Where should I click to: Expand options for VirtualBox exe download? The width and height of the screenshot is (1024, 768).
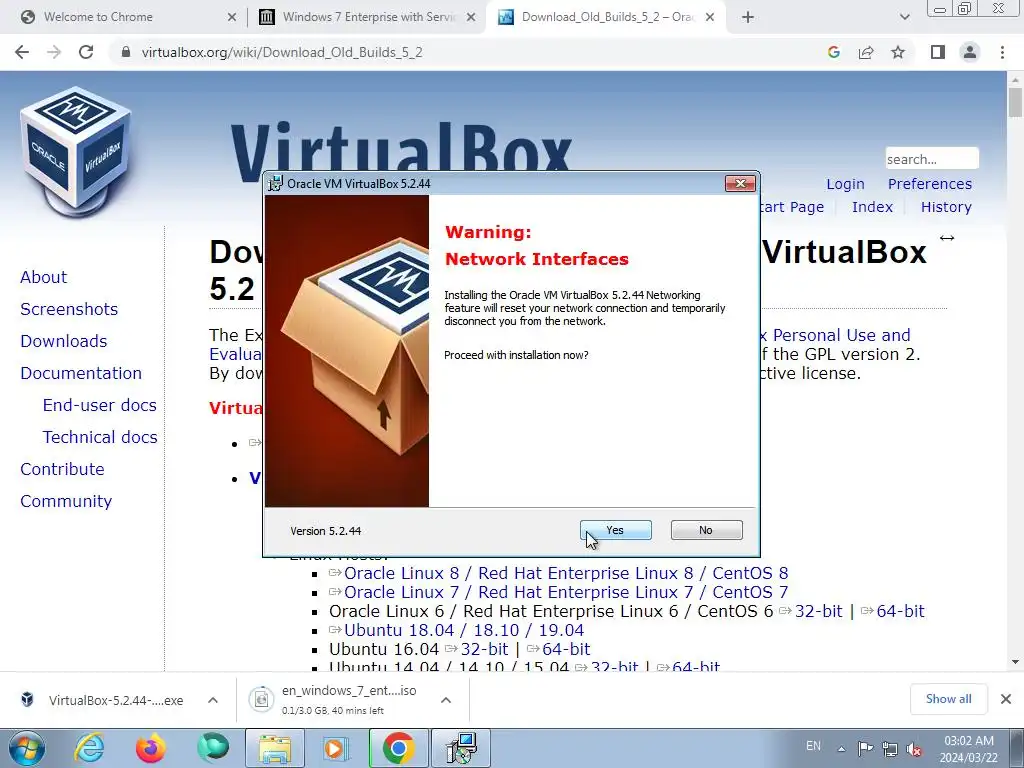point(212,700)
